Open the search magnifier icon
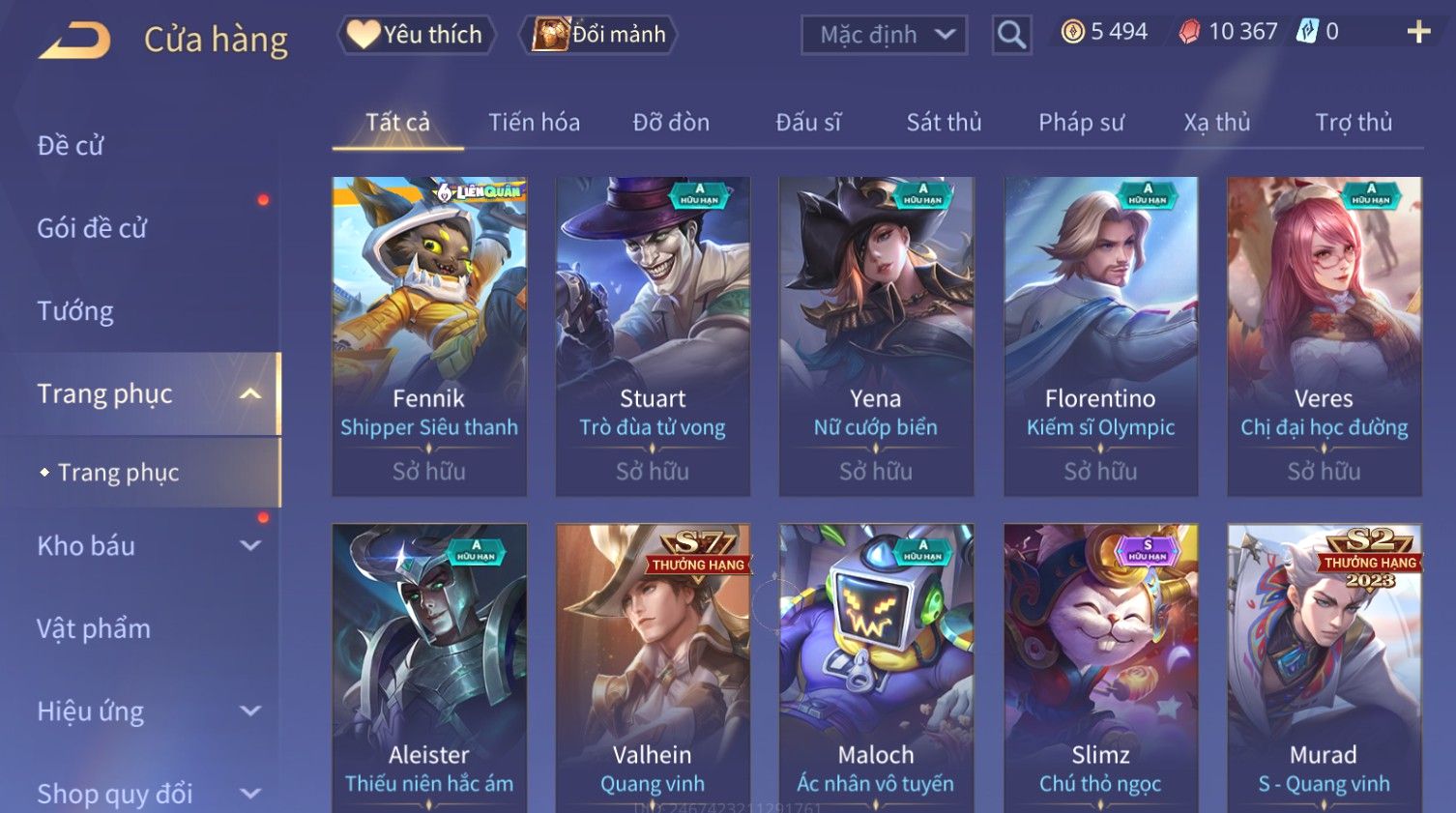 point(1011,35)
